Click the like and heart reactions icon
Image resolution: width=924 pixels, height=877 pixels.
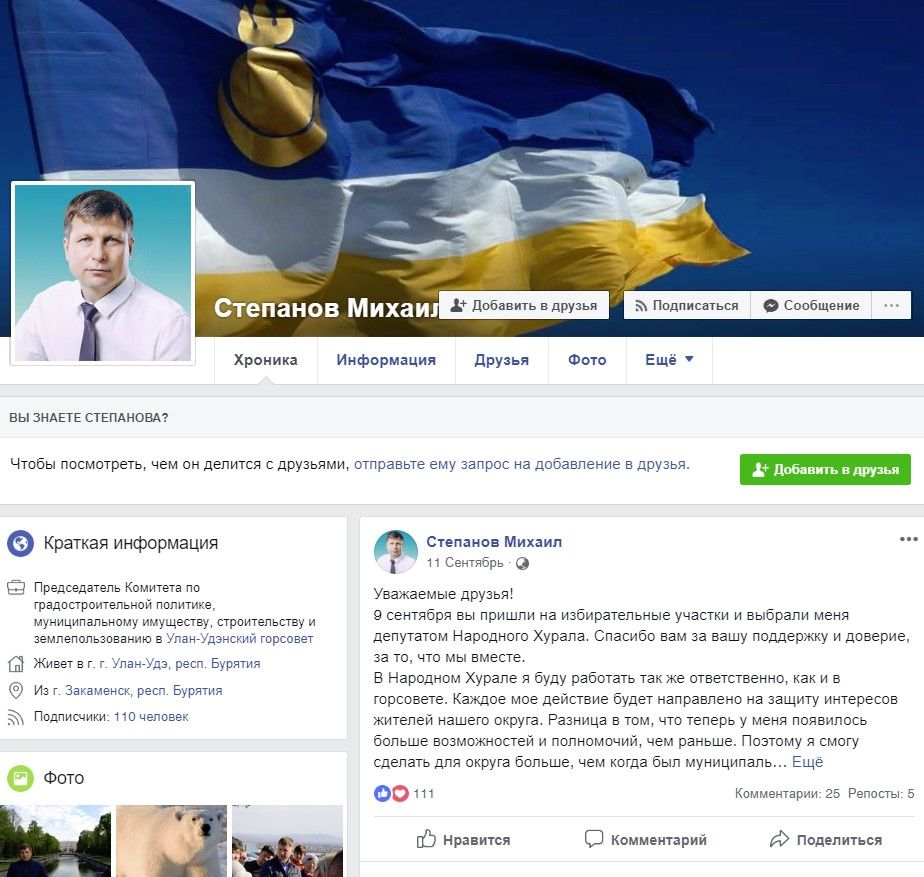391,793
